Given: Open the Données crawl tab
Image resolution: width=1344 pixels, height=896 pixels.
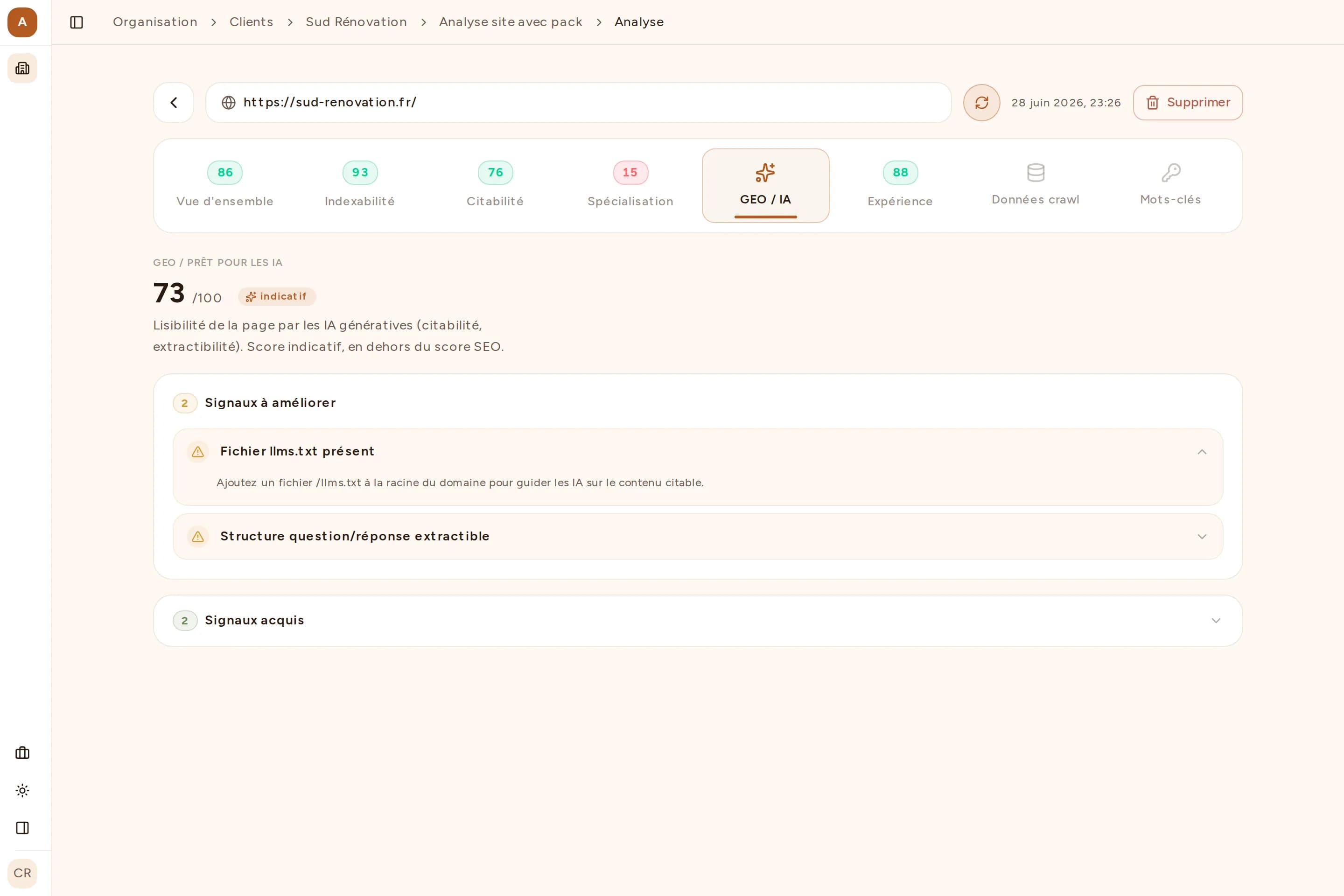Looking at the screenshot, I should (1036, 186).
